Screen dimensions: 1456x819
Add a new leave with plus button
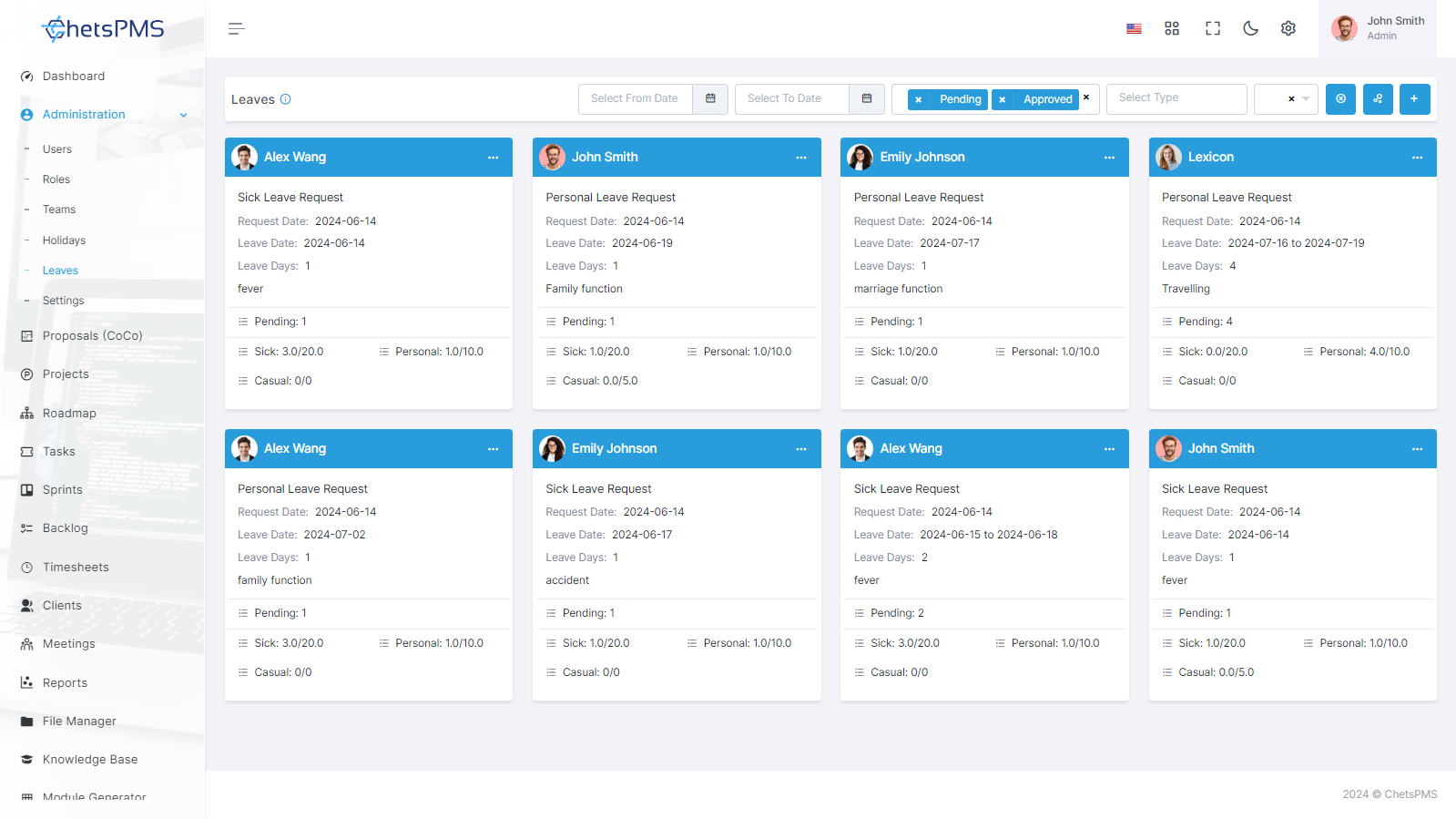coord(1414,99)
